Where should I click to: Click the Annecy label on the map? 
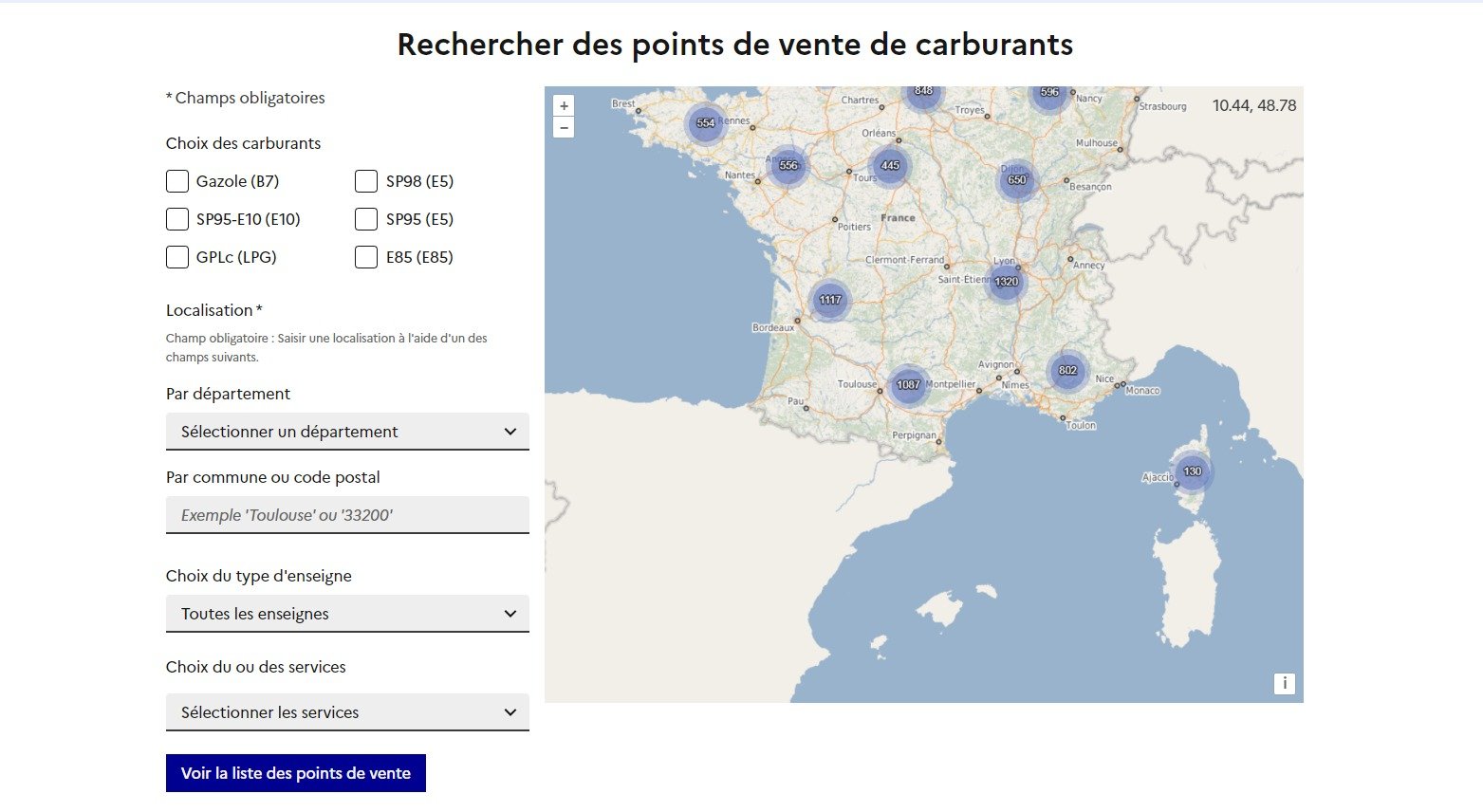pos(1088,266)
